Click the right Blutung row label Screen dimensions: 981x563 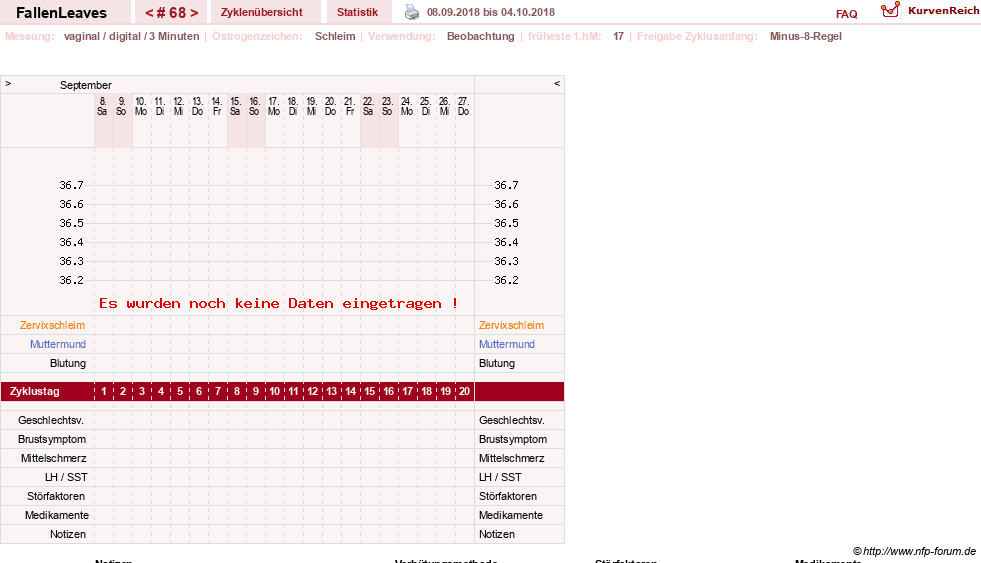(x=497, y=363)
